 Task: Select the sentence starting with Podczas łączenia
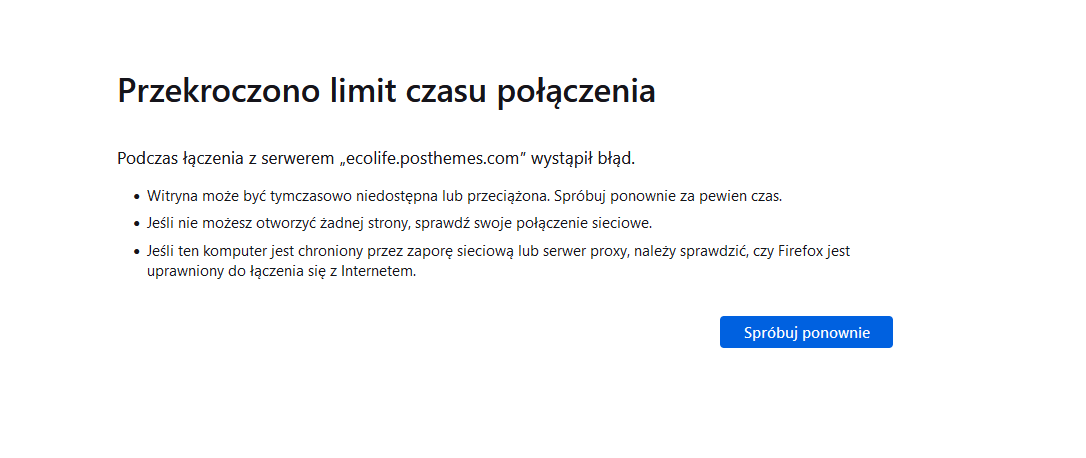coord(376,159)
